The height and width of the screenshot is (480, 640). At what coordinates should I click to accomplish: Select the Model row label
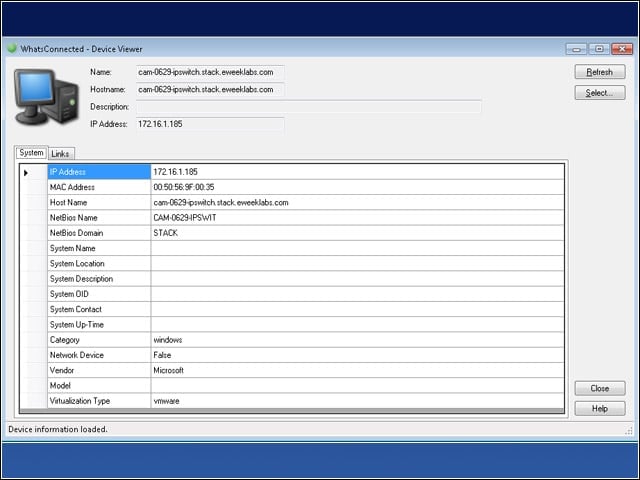[x=99, y=385]
